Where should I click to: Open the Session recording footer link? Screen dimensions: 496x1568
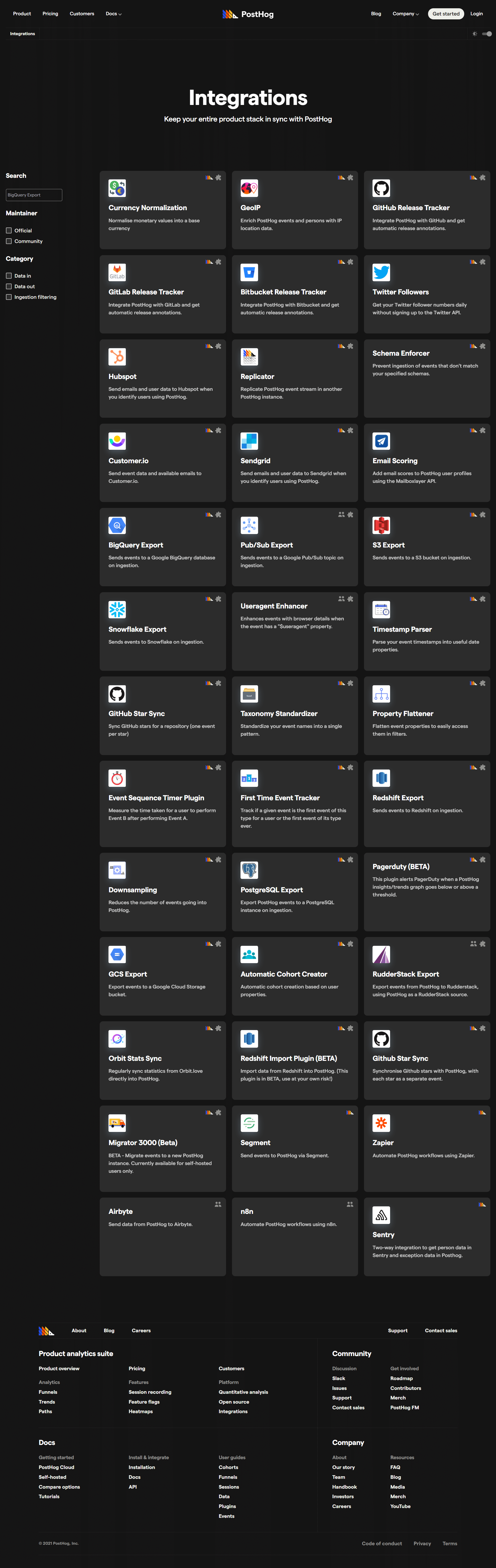pyautogui.click(x=150, y=1392)
